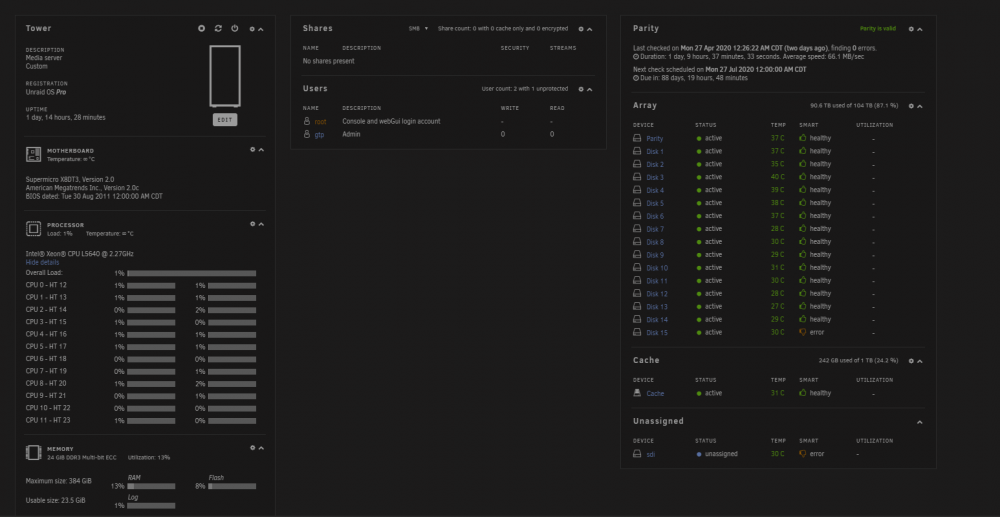This screenshot has width=1000, height=517.
Task: Open the sdi unassigned device link
Action: click(651, 455)
